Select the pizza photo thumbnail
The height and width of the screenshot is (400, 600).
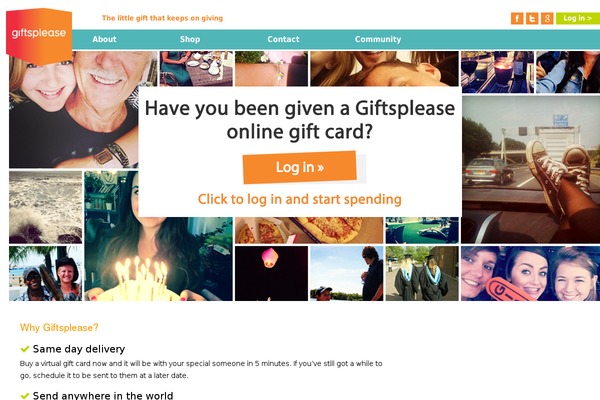tap(309, 230)
